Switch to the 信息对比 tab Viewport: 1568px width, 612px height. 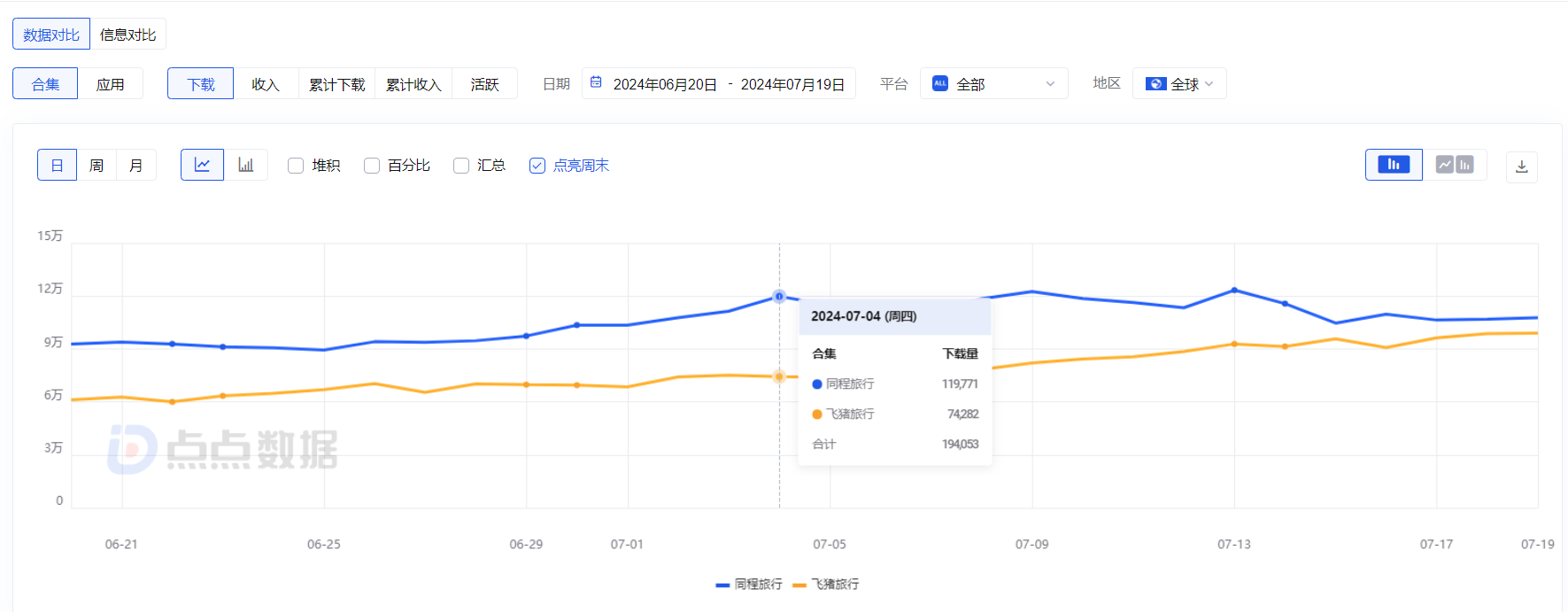point(127,35)
